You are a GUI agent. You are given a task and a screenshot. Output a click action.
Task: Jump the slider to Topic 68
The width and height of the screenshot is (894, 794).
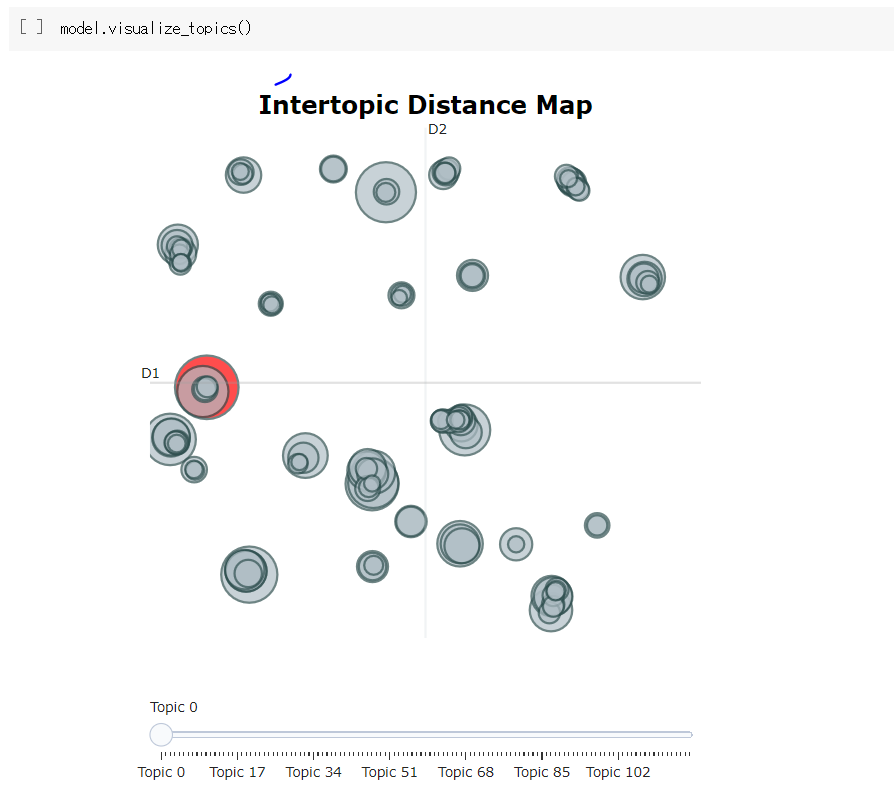click(x=466, y=772)
